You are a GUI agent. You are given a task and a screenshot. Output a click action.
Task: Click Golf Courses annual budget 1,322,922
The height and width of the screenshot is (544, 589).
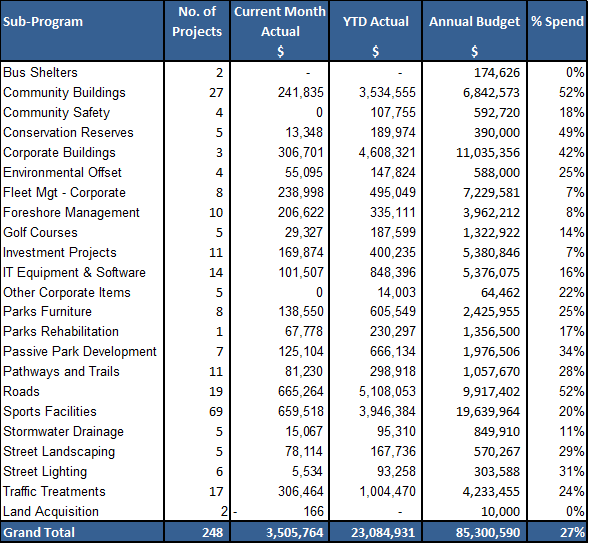click(491, 233)
